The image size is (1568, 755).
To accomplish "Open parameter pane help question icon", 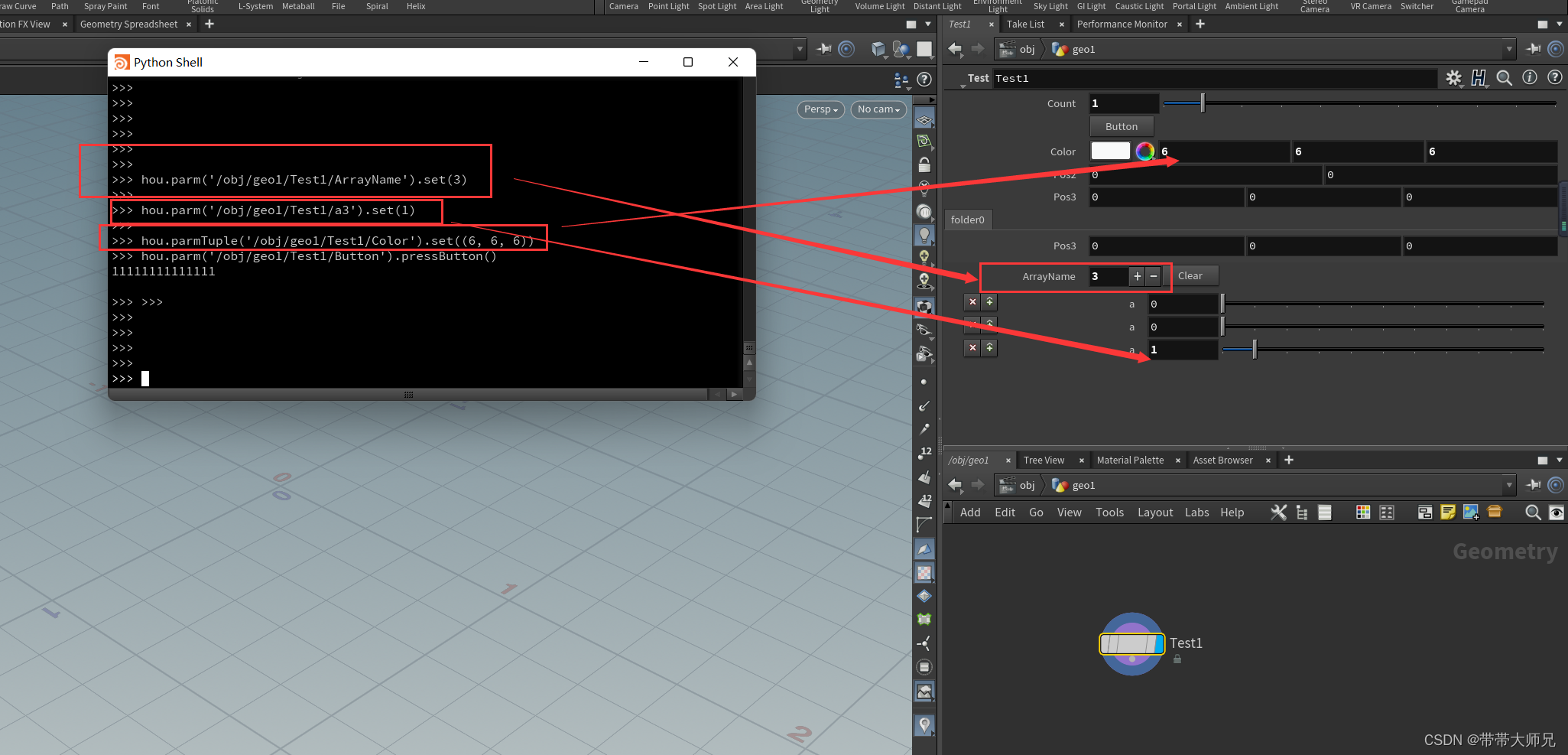I will 1554,77.
